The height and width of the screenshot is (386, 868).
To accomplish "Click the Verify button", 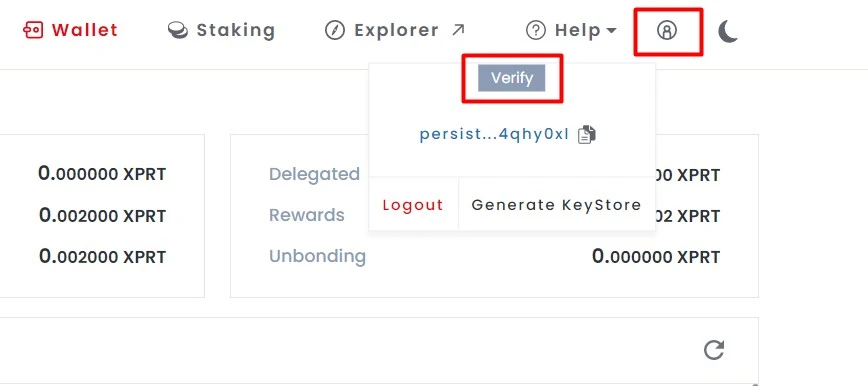I will pyautogui.click(x=512, y=78).
